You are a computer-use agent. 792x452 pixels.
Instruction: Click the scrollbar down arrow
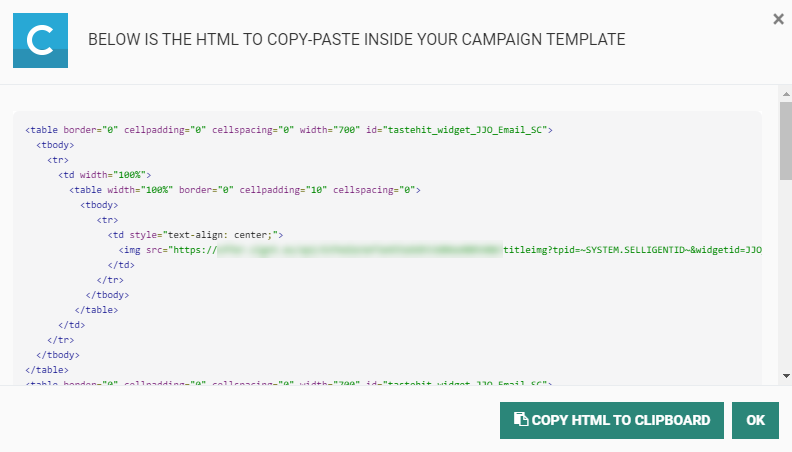click(x=785, y=374)
